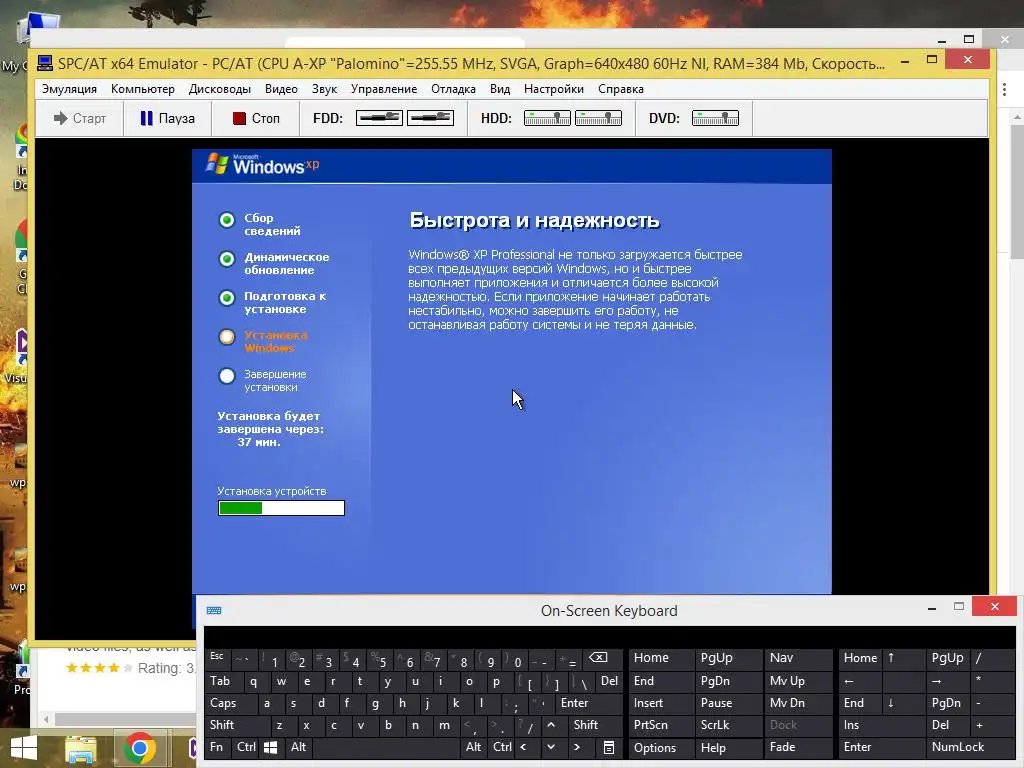Click the Windows XP logo in setup

(263, 165)
